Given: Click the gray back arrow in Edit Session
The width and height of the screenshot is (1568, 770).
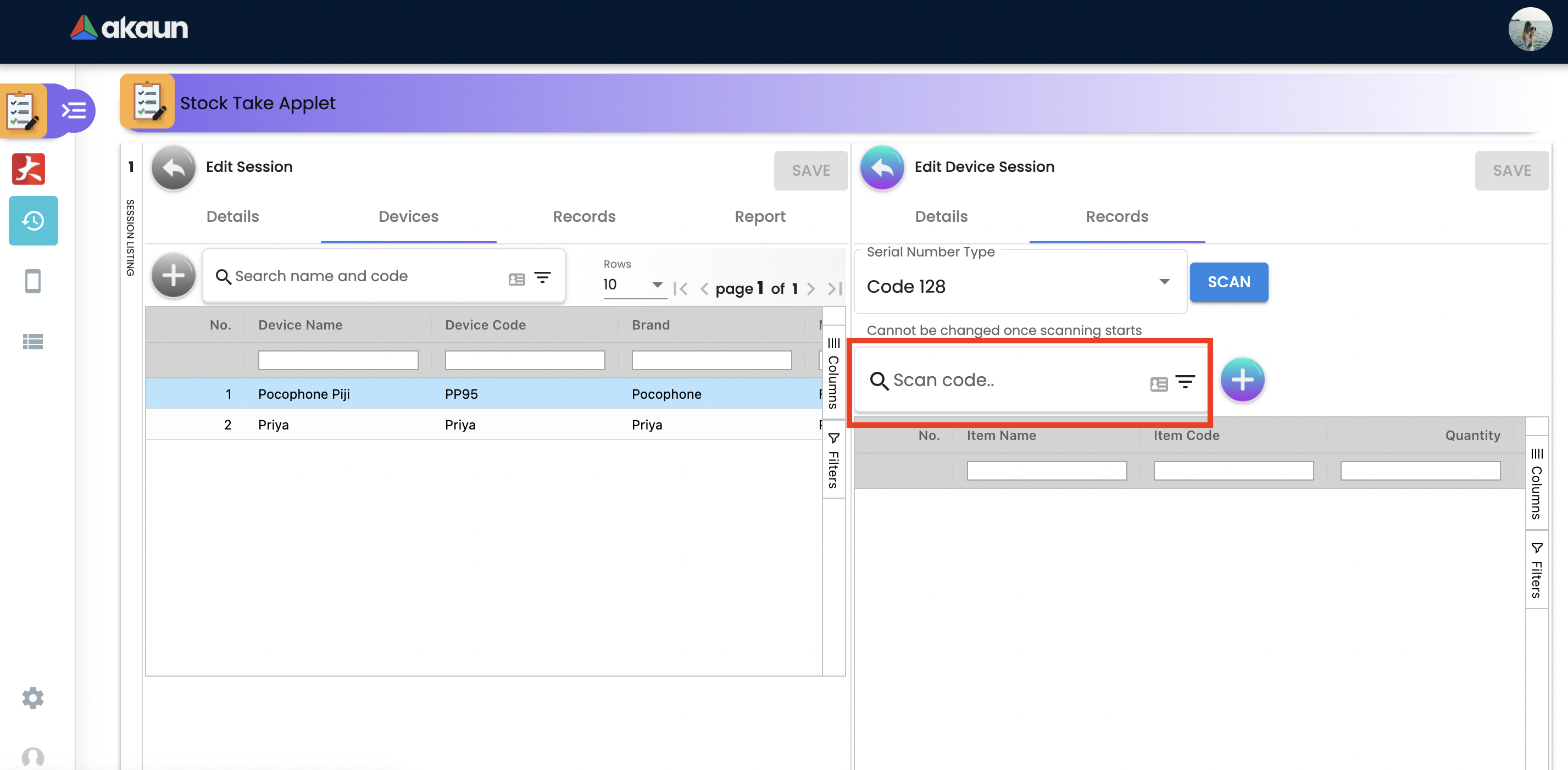Looking at the screenshot, I should [174, 168].
